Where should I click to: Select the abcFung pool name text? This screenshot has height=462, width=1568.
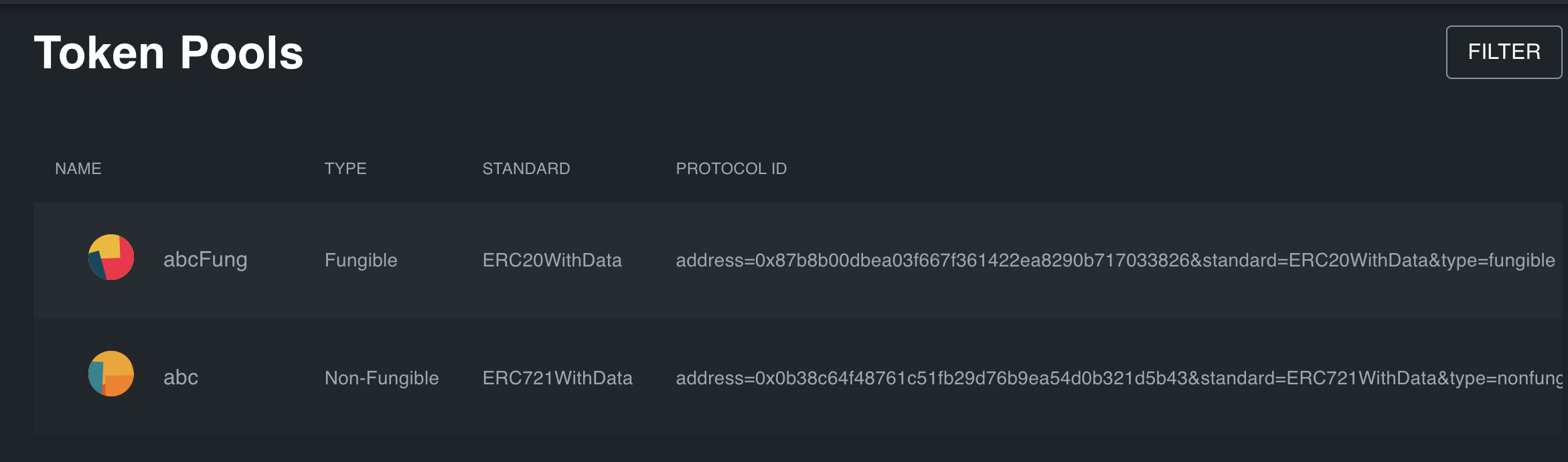click(x=206, y=260)
